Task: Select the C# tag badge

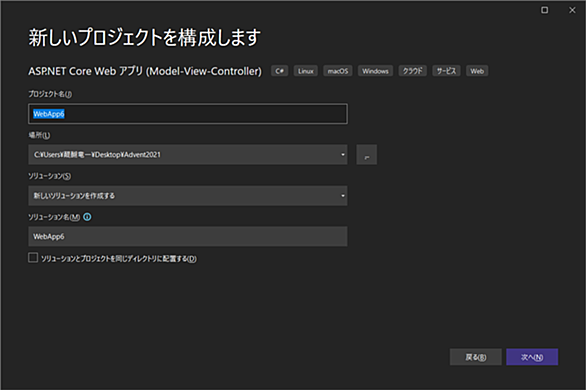Action: pyautogui.click(x=280, y=71)
